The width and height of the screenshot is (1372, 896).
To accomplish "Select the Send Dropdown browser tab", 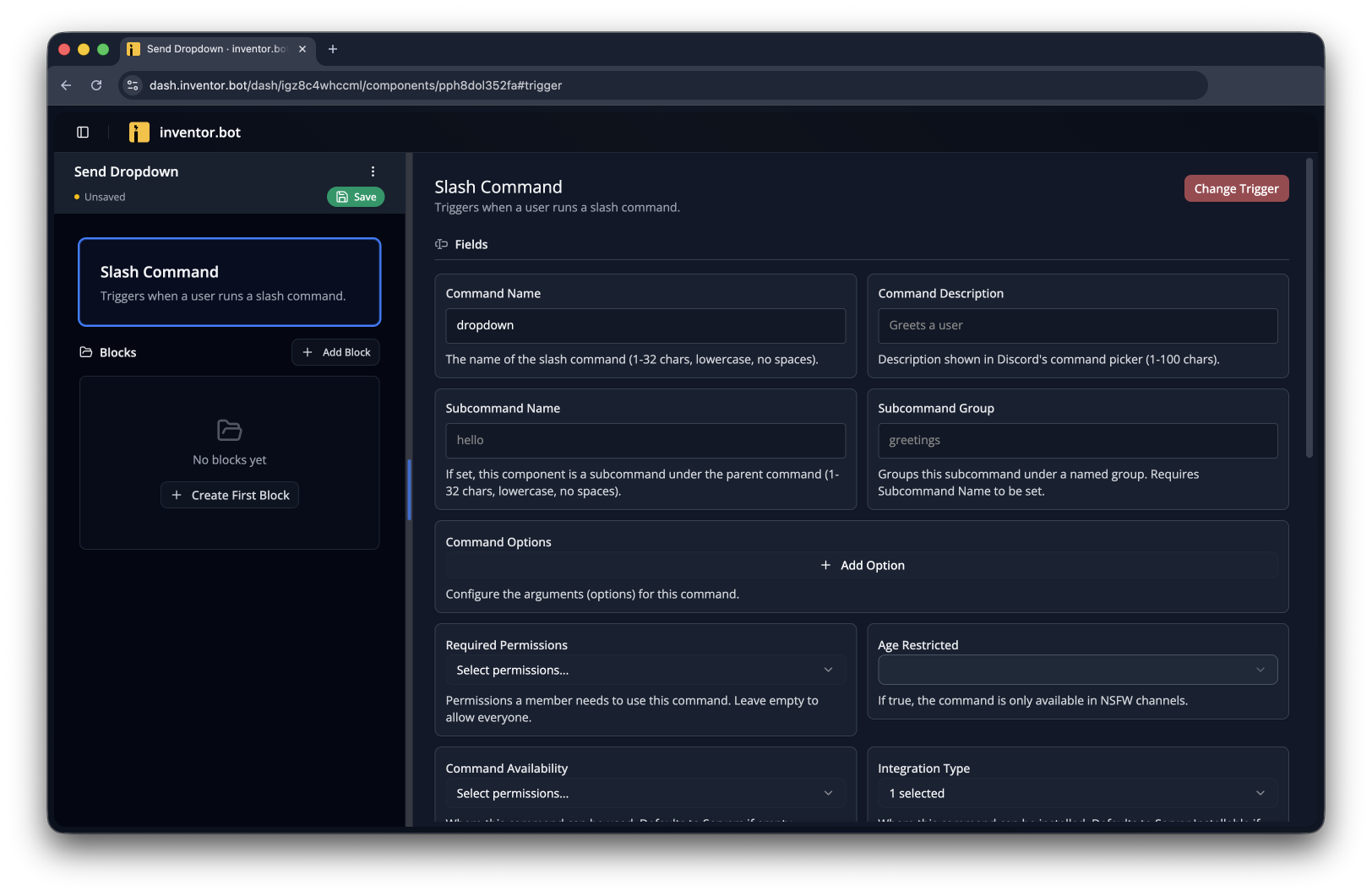I will click(x=218, y=49).
